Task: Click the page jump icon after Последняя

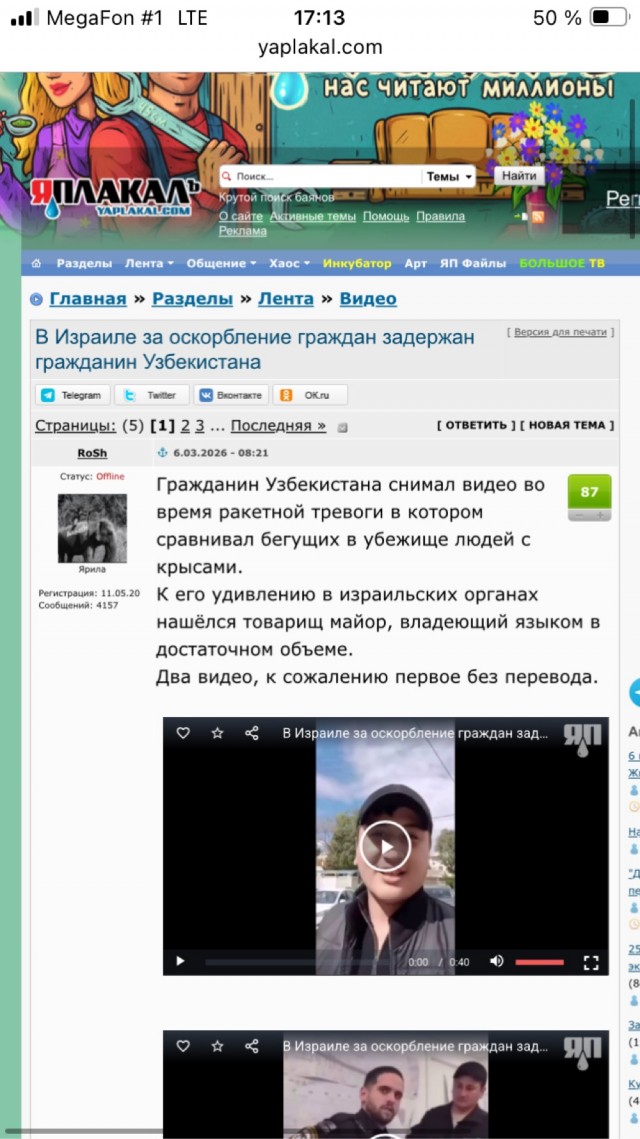Action: (343, 427)
